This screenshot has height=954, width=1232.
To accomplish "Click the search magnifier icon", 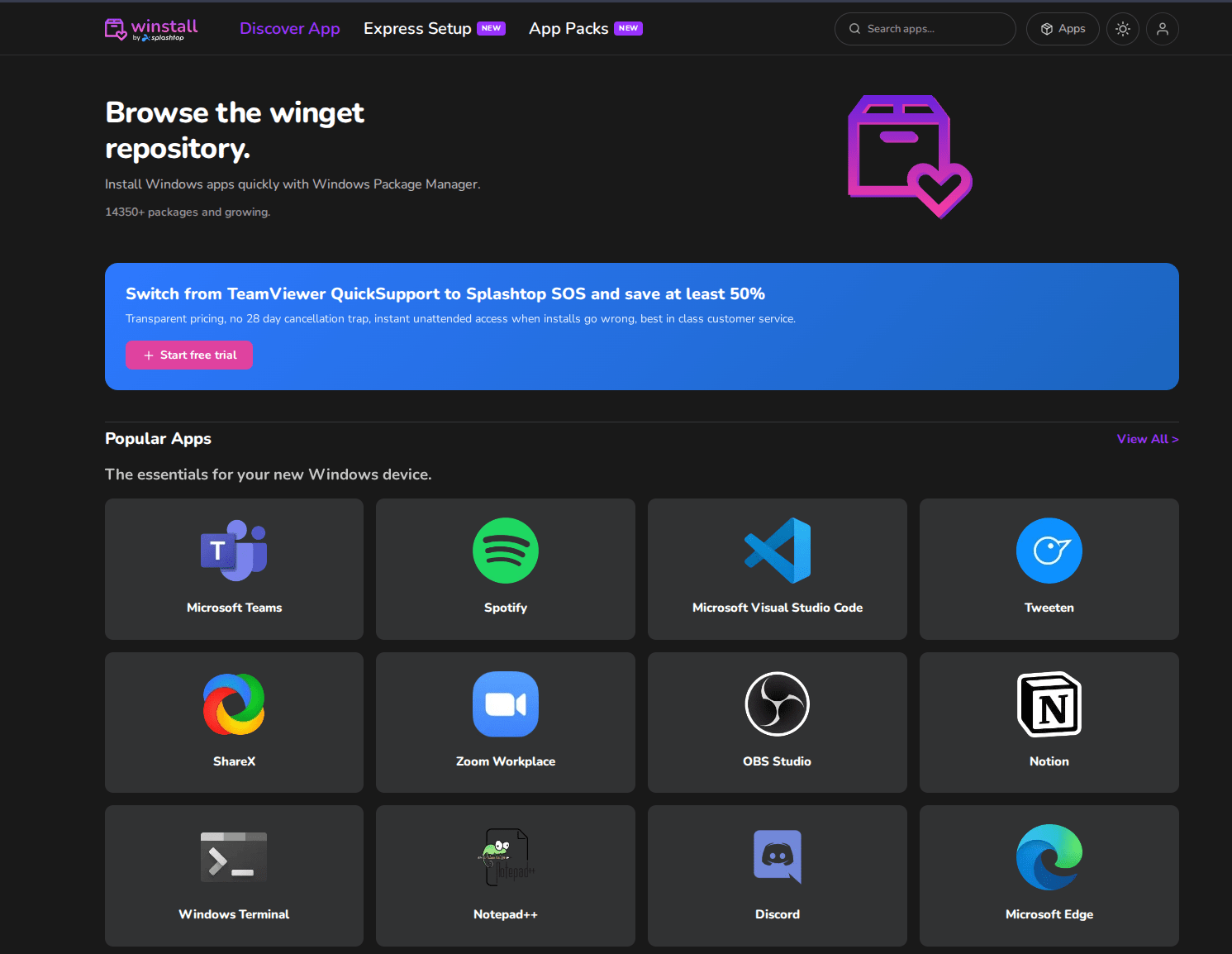I will pos(855,29).
